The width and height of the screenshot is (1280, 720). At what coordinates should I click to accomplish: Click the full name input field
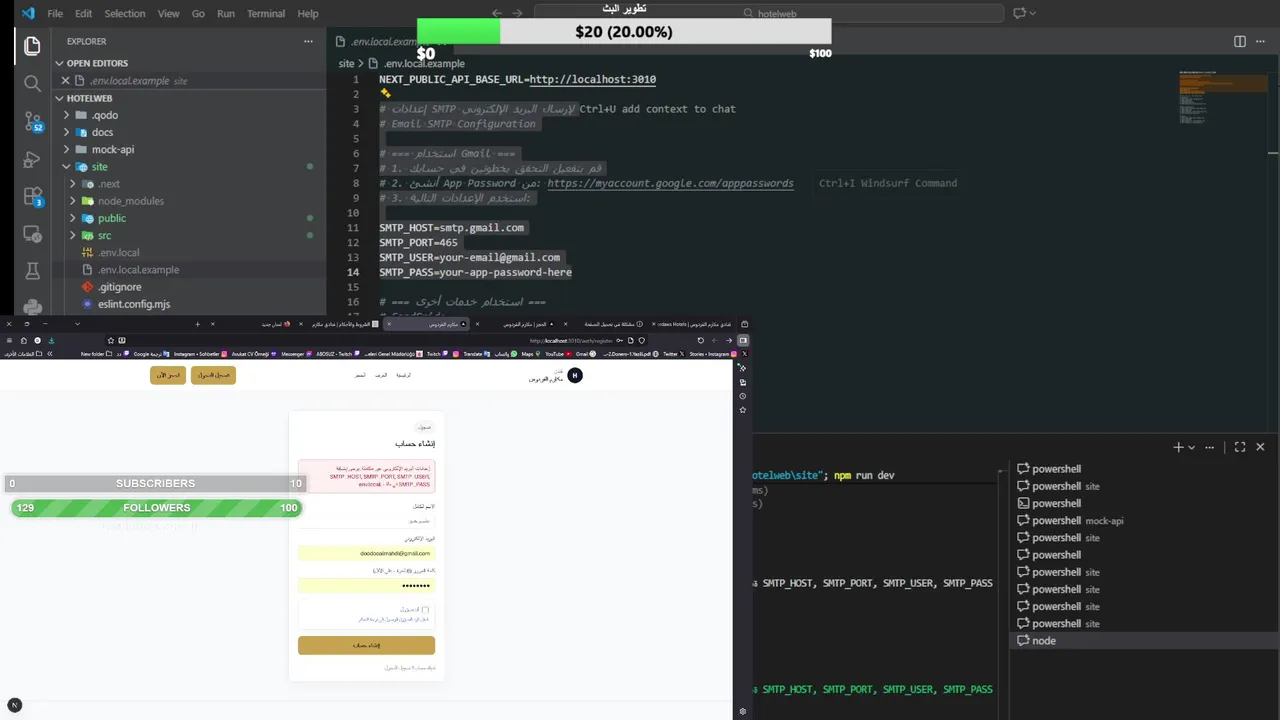[366, 521]
